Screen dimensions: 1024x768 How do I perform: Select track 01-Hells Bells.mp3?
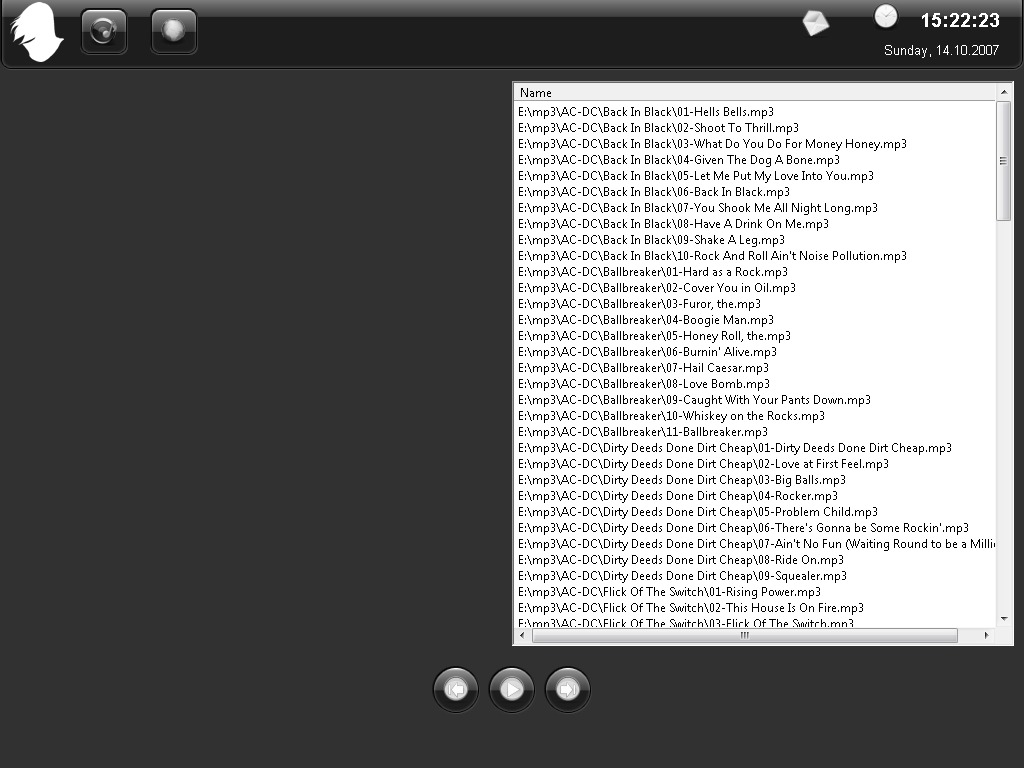tap(646, 112)
